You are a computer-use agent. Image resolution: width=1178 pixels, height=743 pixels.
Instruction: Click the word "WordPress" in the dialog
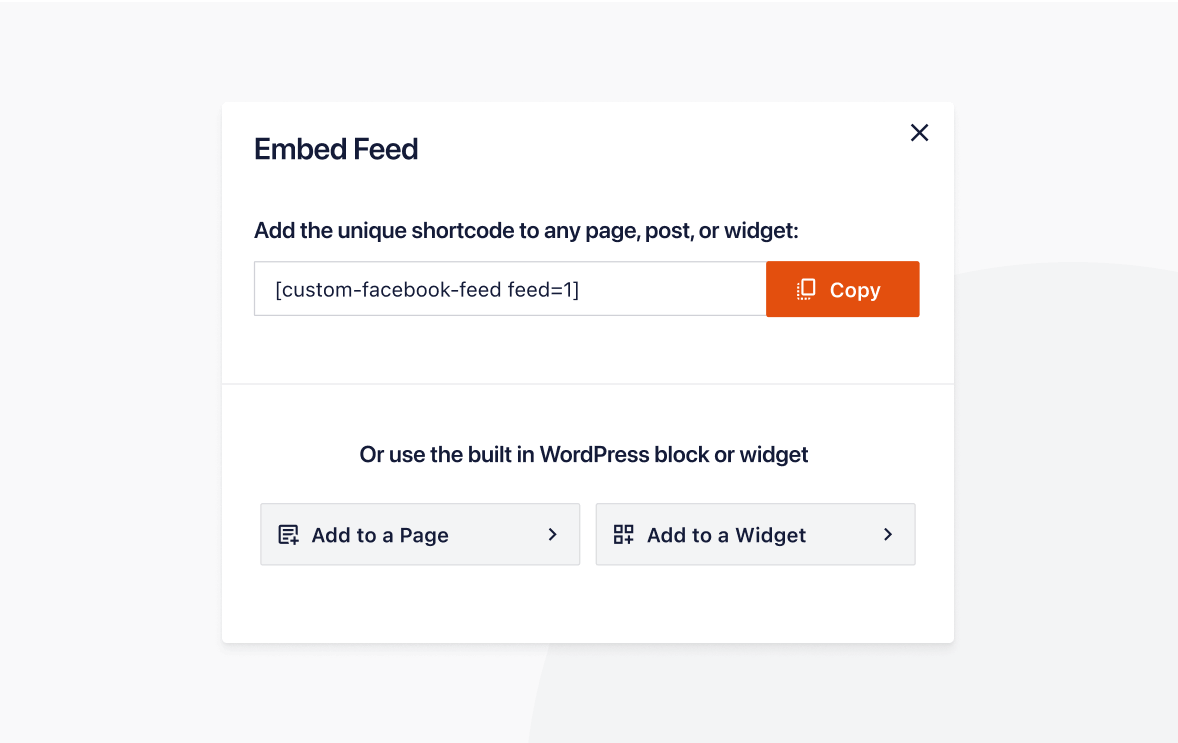click(594, 455)
